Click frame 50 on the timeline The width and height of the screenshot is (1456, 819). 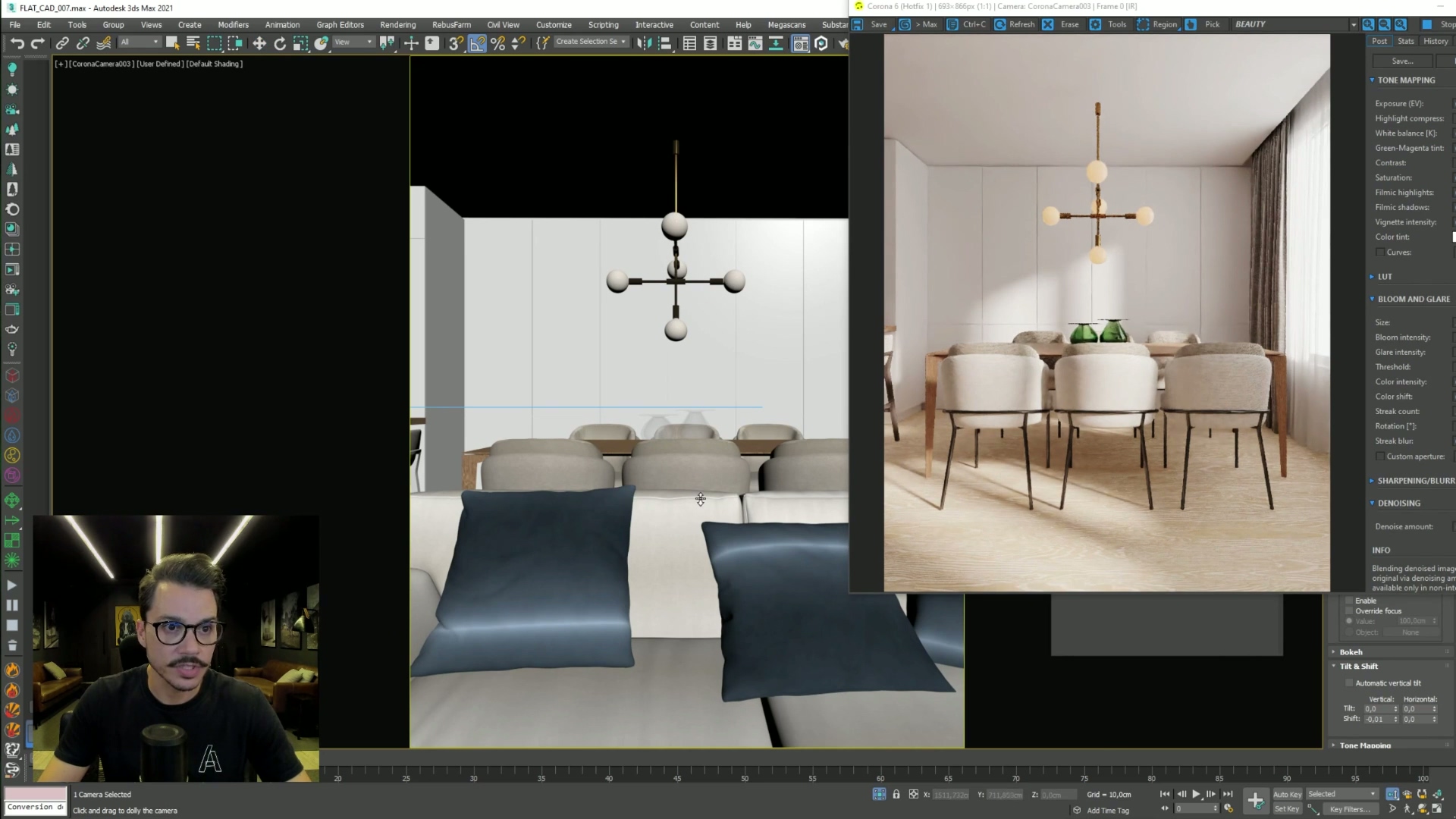pyautogui.click(x=744, y=773)
